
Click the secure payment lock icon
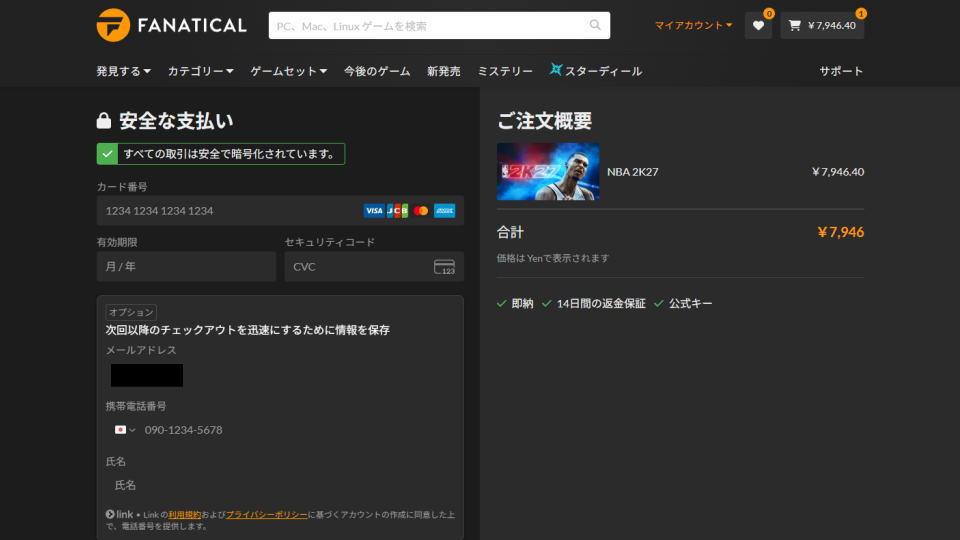click(x=104, y=120)
